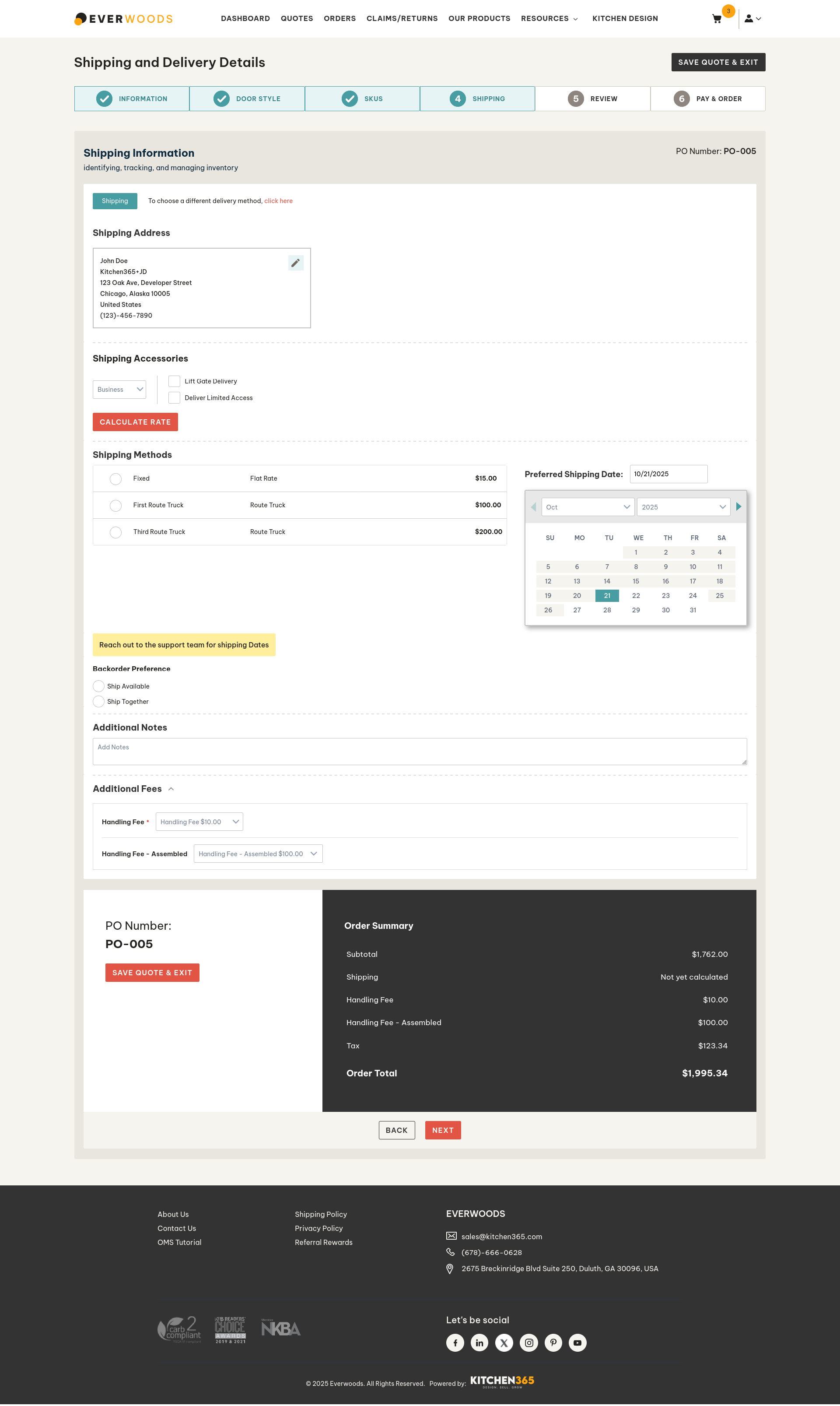The width and height of the screenshot is (840, 1406).
Task: Collapse the Additional Fees section
Action: tap(171, 789)
